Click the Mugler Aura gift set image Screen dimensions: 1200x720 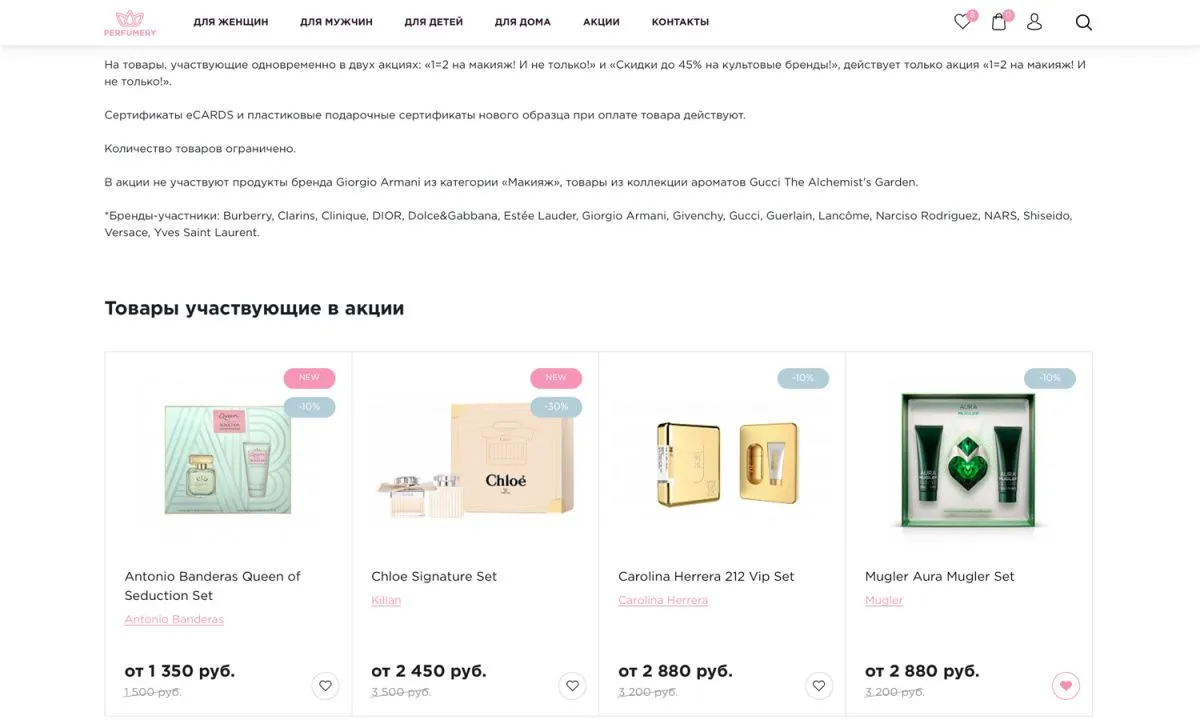tap(968, 460)
